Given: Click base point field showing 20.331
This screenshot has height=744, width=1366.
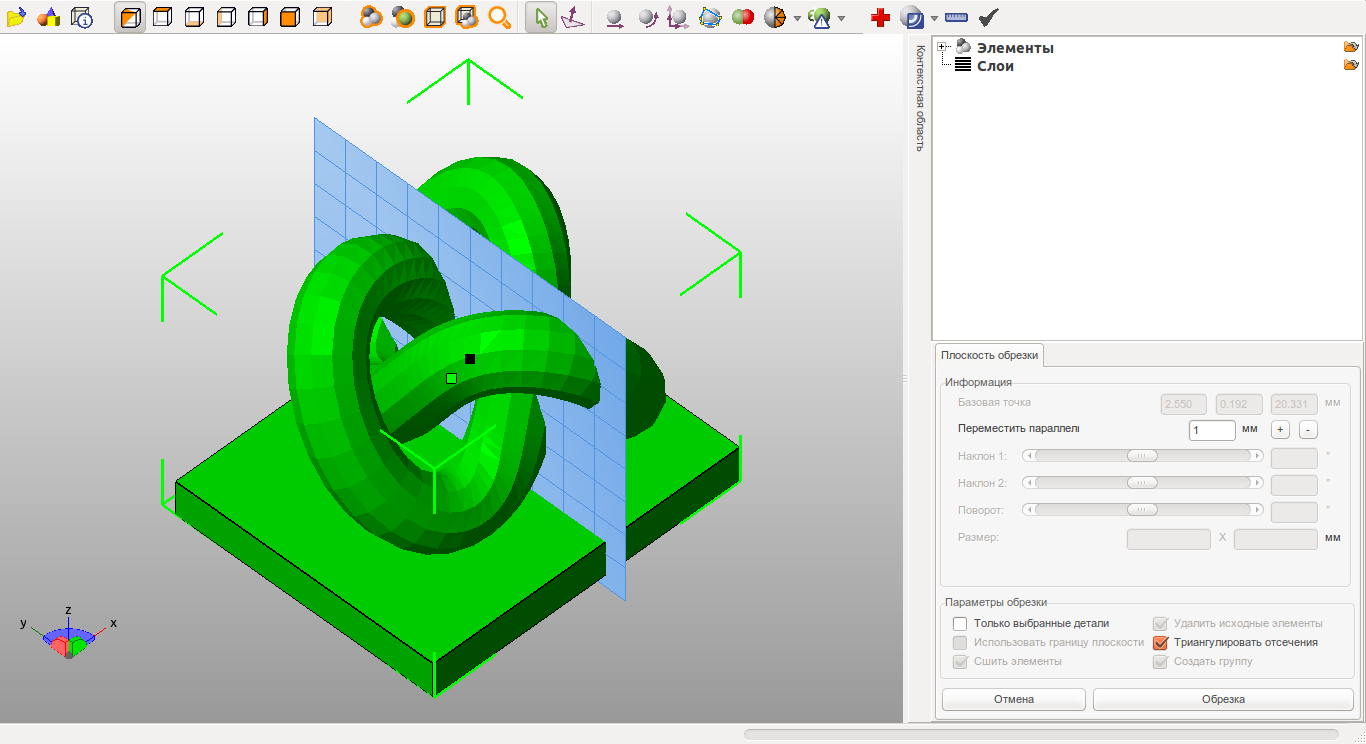Looking at the screenshot, I should [x=1294, y=404].
